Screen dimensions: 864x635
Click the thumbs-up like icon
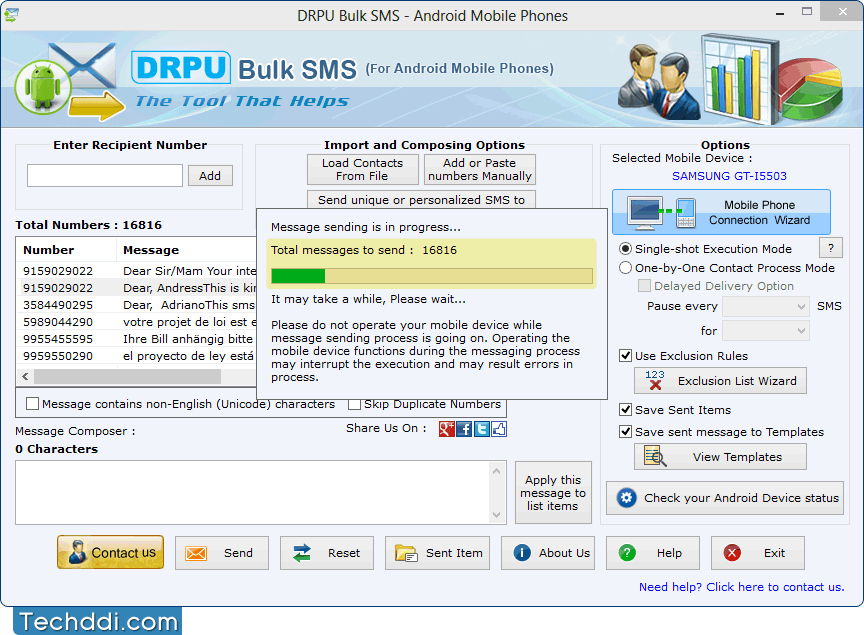click(499, 429)
